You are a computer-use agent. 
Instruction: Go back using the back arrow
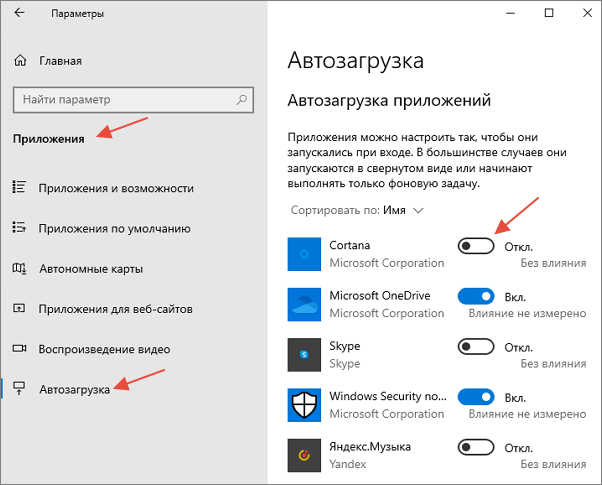click(19, 13)
